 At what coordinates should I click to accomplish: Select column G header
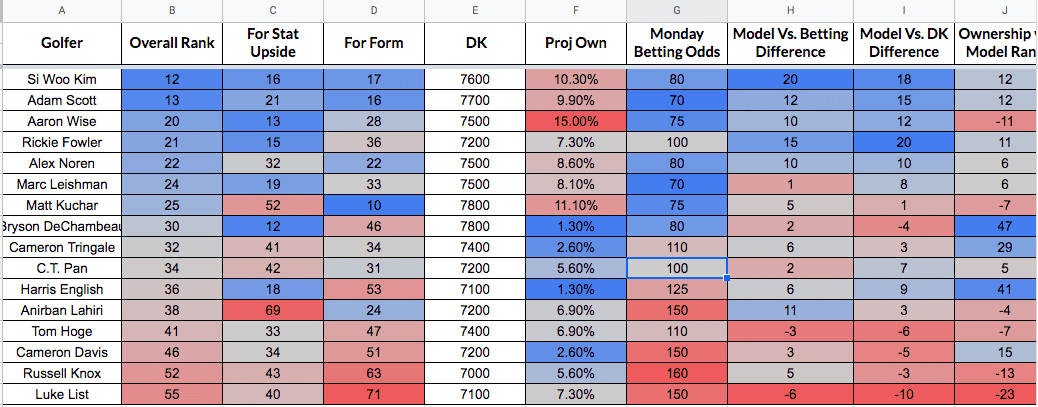coord(677,10)
